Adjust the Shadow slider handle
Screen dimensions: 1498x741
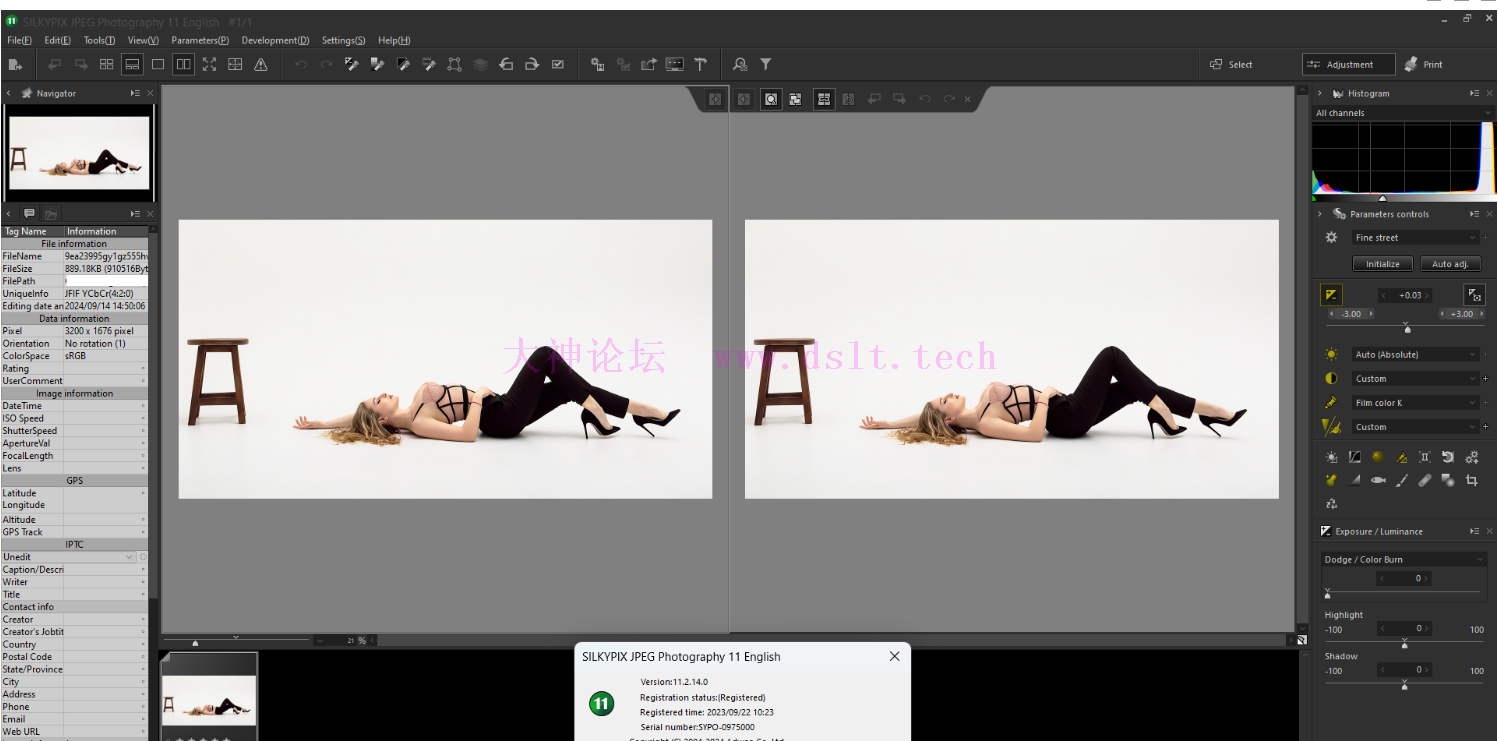tap(1404, 686)
